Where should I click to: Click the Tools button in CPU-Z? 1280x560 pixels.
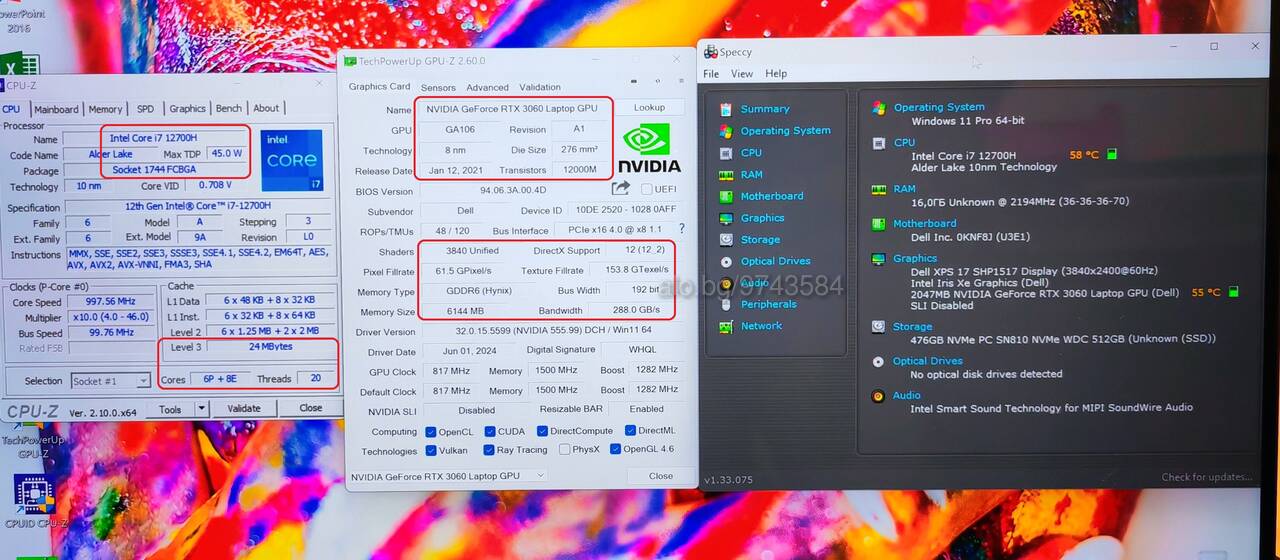[x=170, y=409]
